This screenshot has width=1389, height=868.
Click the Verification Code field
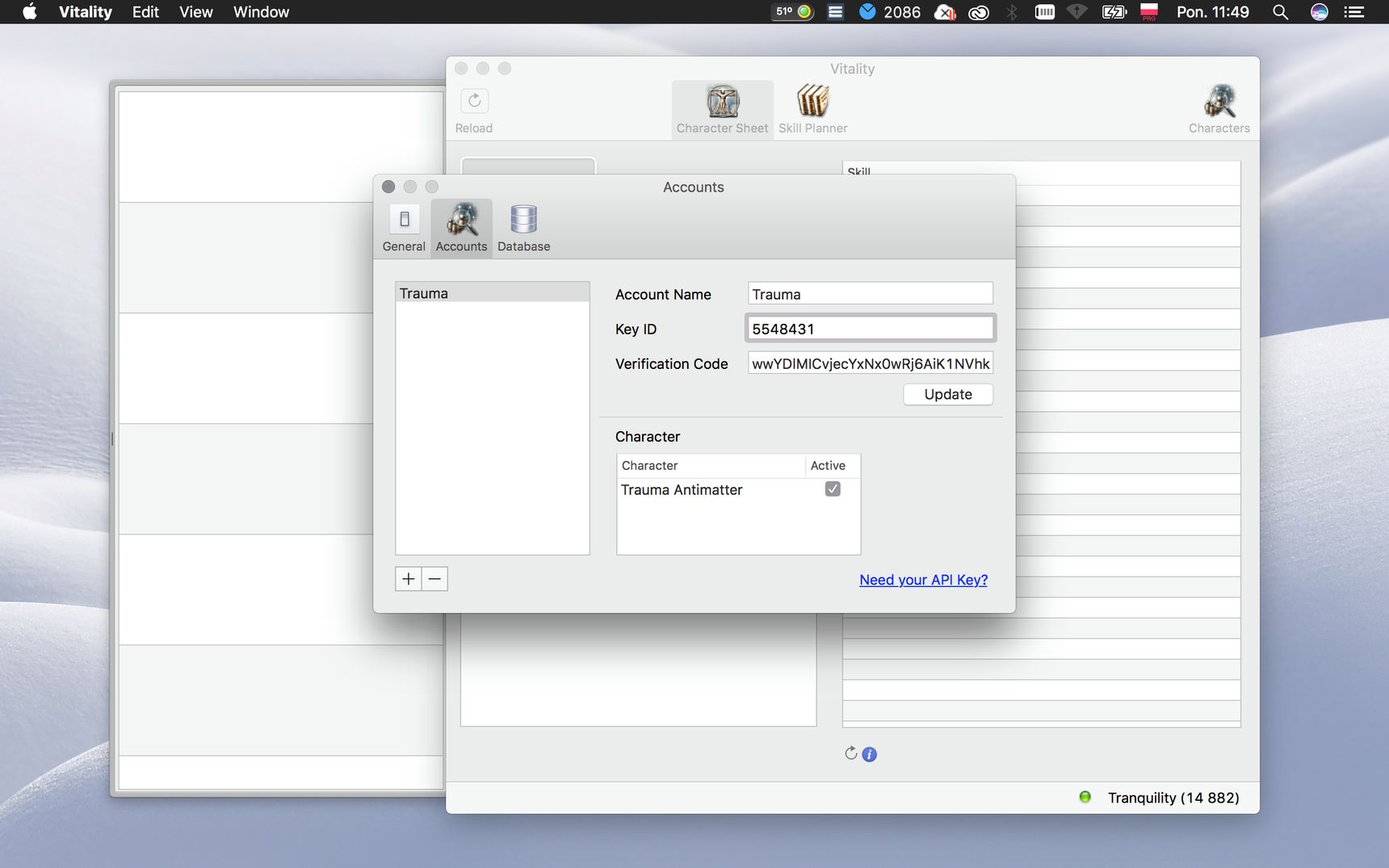pos(870,363)
